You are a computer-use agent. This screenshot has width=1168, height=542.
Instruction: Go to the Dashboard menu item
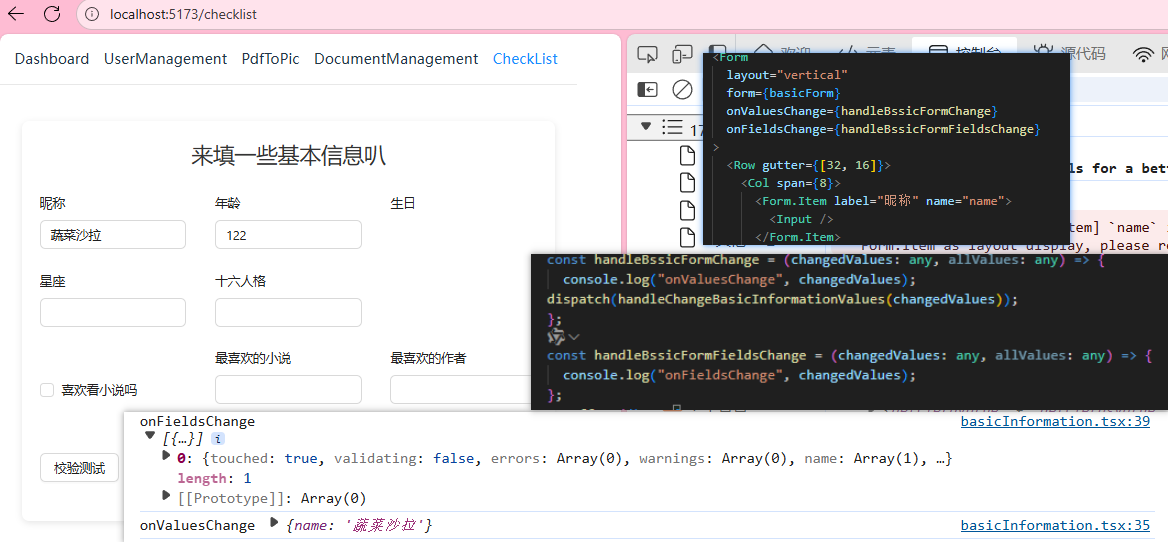pos(52,59)
